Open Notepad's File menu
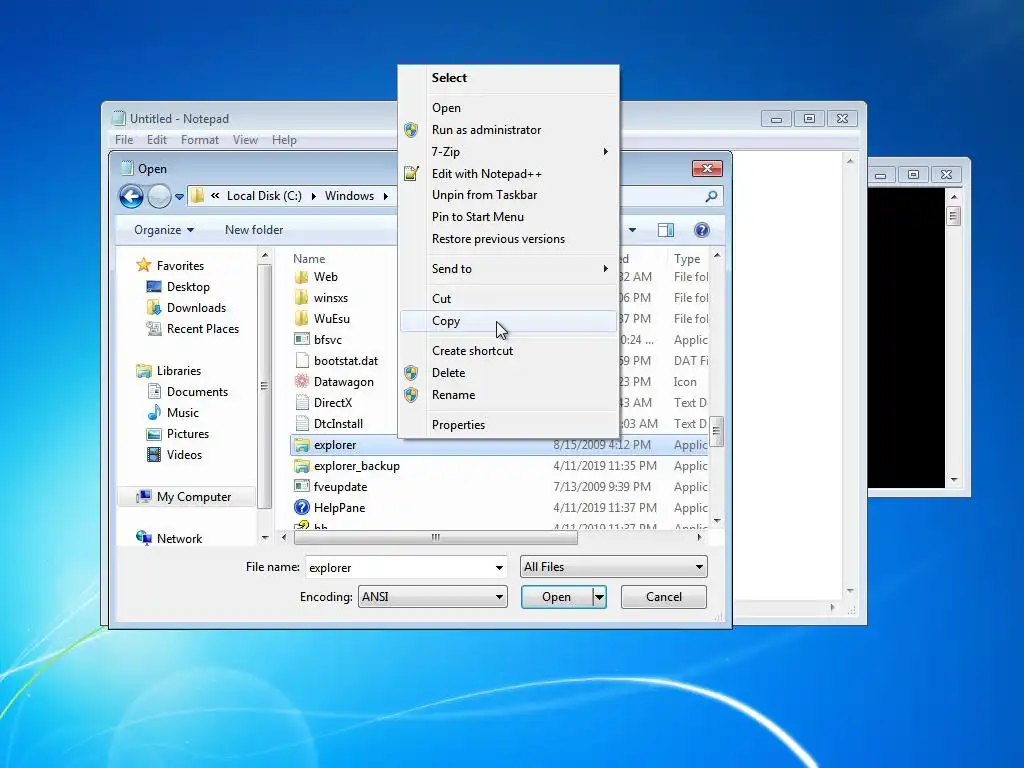Image resolution: width=1024 pixels, height=768 pixels. coord(123,140)
